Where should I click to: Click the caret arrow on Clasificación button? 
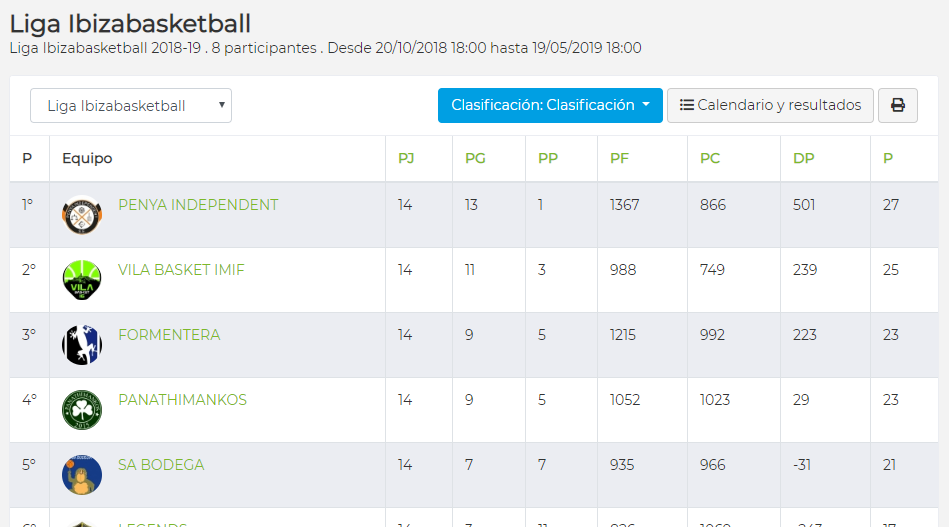pyautogui.click(x=646, y=105)
